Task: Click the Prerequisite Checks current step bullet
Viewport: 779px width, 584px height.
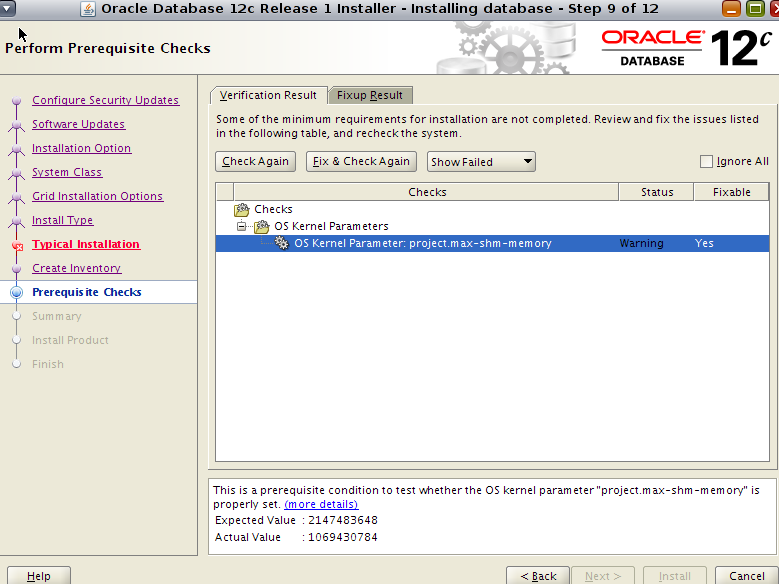Action: coord(16,292)
